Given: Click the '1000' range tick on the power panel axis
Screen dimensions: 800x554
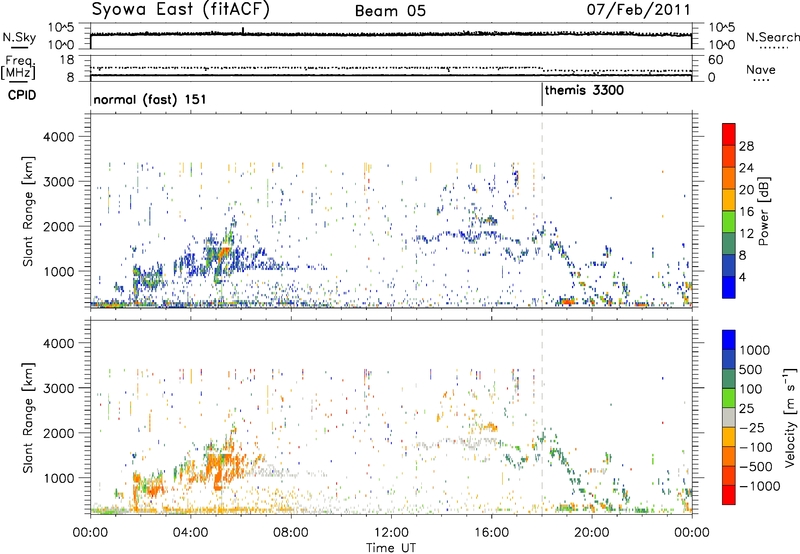Looking at the screenshot, I should pyautogui.click(x=58, y=271).
